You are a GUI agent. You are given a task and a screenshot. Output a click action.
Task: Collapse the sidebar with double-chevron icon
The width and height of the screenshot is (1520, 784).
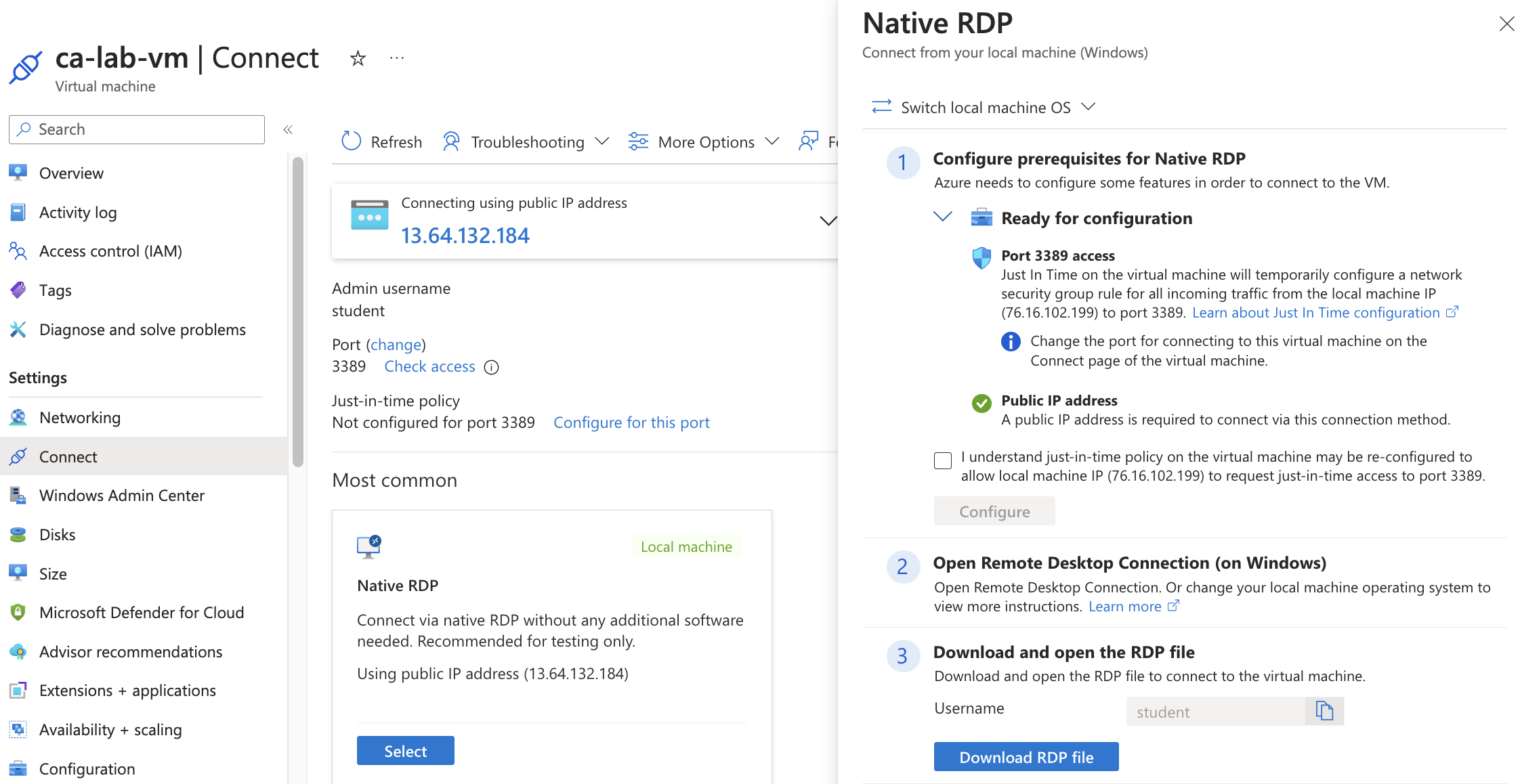coord(288,129)
